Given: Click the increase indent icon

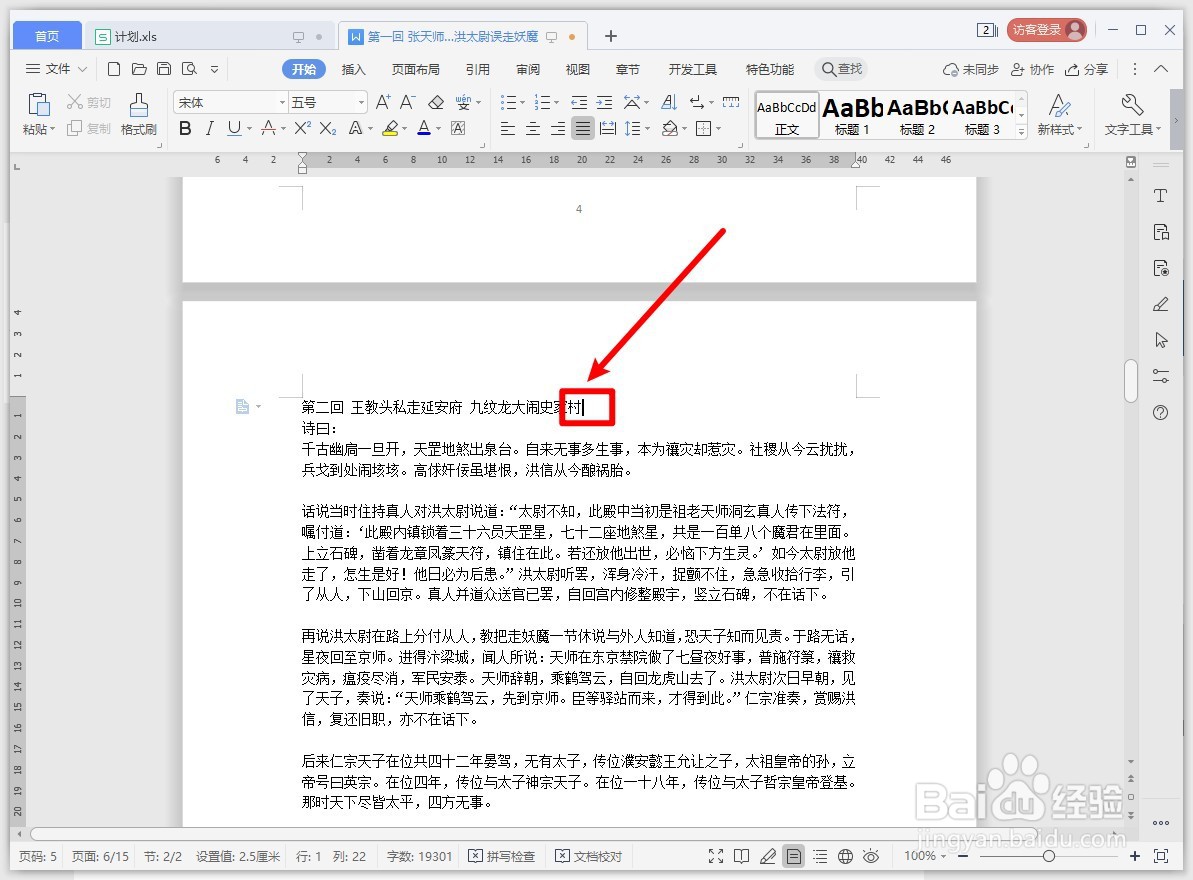Looking at the screenshot, I should coord(604,102).
